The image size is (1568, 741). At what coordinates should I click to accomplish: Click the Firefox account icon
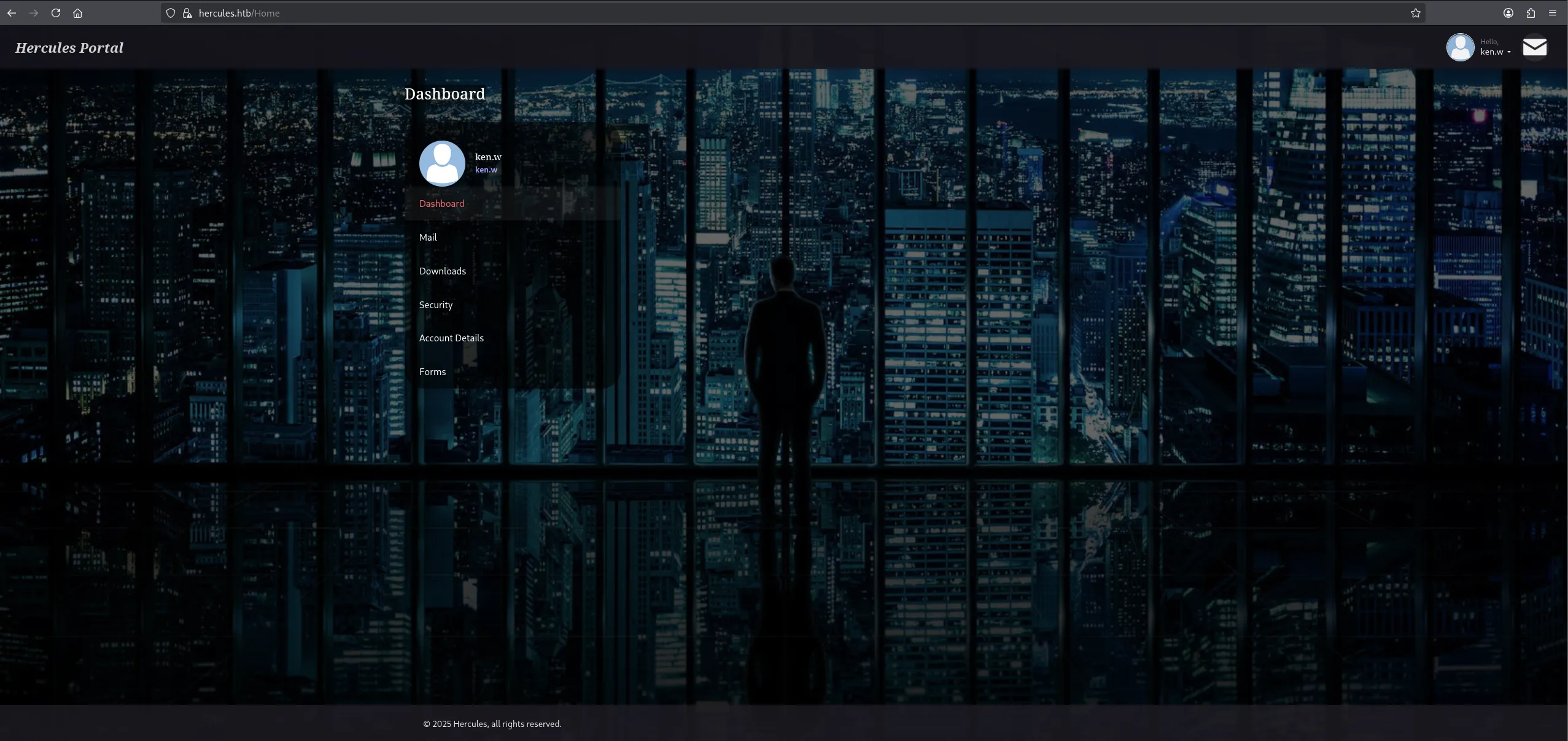click(x=1508, y=13)
